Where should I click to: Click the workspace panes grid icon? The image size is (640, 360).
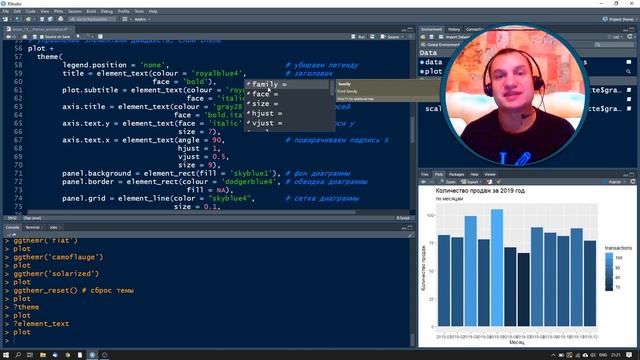pos(125,19)
